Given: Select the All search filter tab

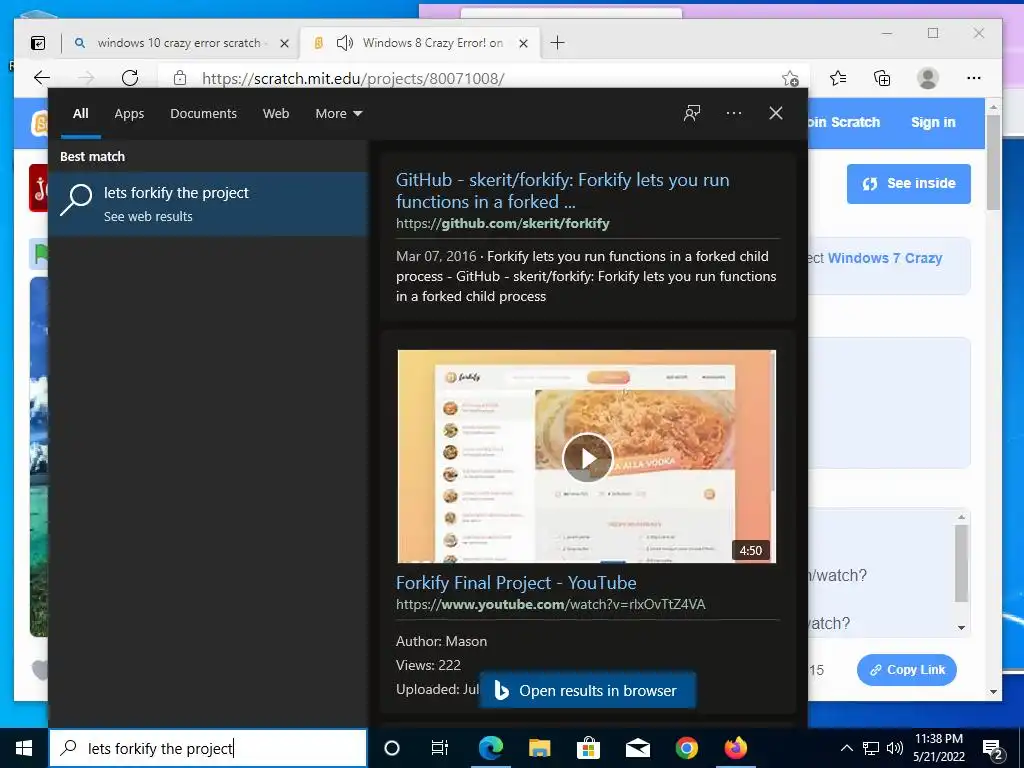Looking at the screenshot, I should click(x=81, y=114).
